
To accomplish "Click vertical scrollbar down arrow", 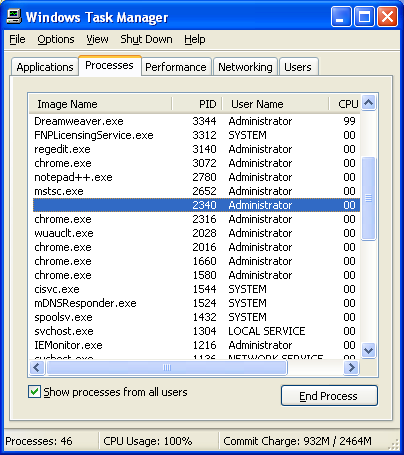I will coord(369,350).
